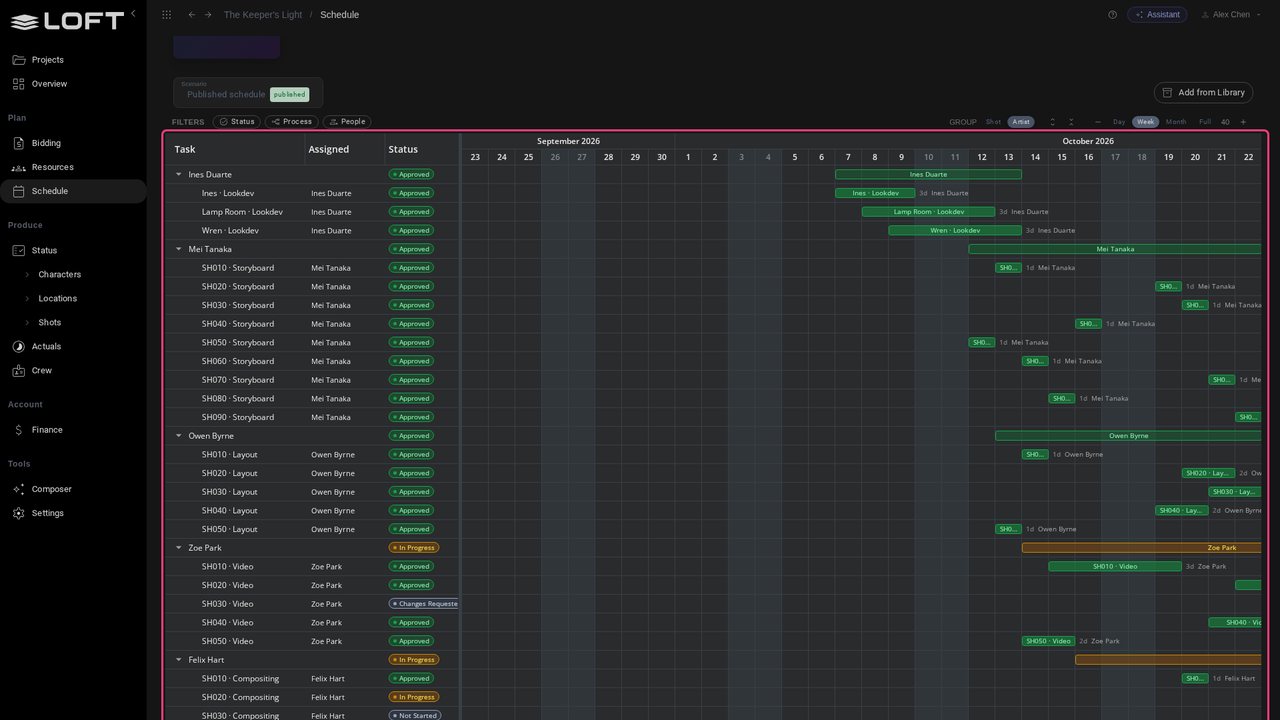Collapse the sidebar with the chevron beside LOFT
The width and height of the screenshot is (1280, 720).
point(133,14)
